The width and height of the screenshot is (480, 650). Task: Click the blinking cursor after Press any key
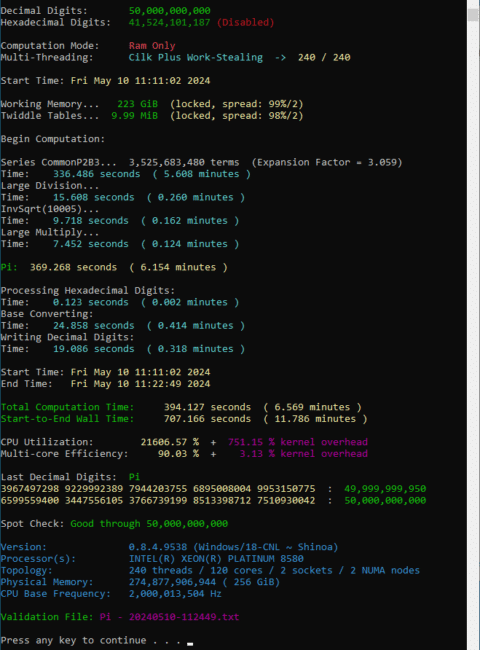point(190,644)
